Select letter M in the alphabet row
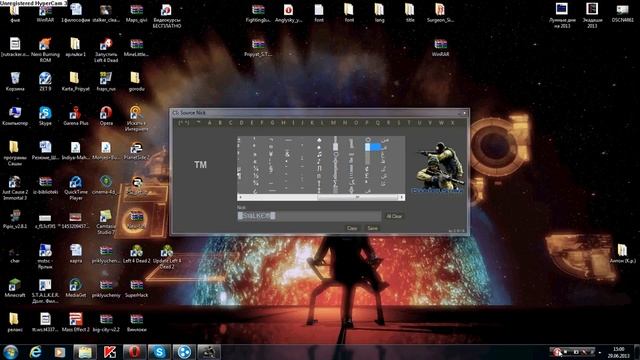 (333, 122)
